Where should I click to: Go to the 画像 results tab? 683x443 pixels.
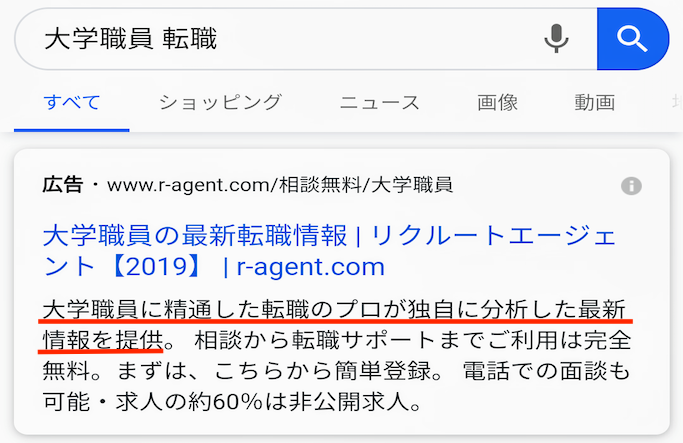coord(497,103)
